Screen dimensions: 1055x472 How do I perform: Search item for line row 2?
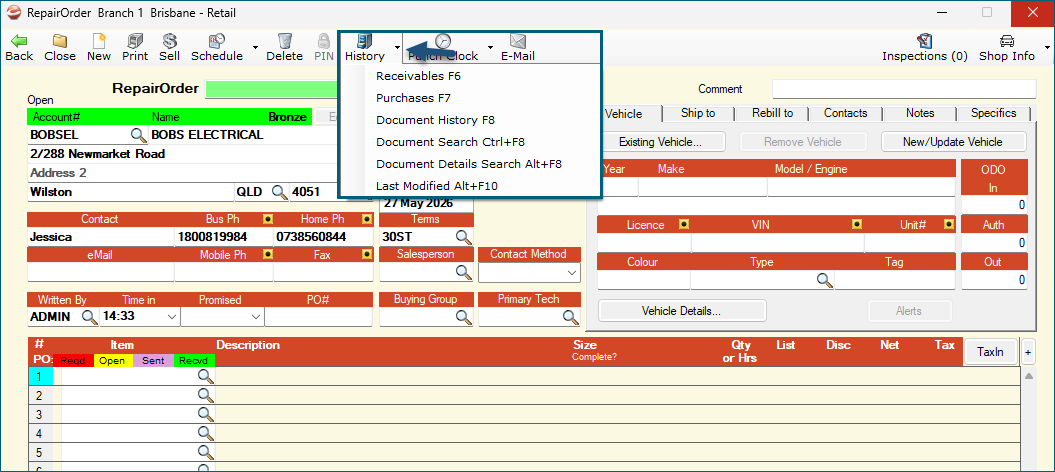pyautogui.click(x=206, y=395)
